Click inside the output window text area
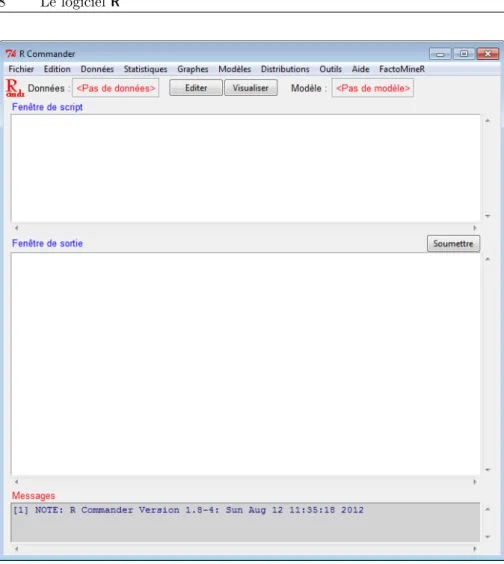Viewport: 504px width, 564px height. tap(245, 364)
